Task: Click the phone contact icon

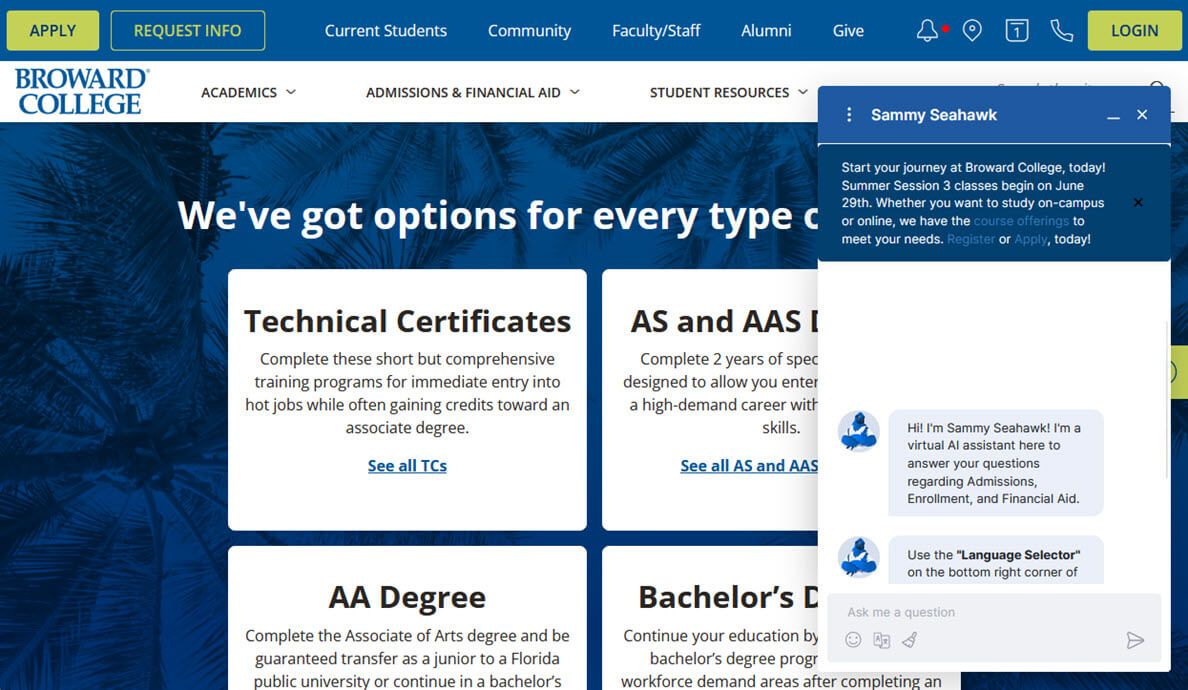Action: (1061, 30)
